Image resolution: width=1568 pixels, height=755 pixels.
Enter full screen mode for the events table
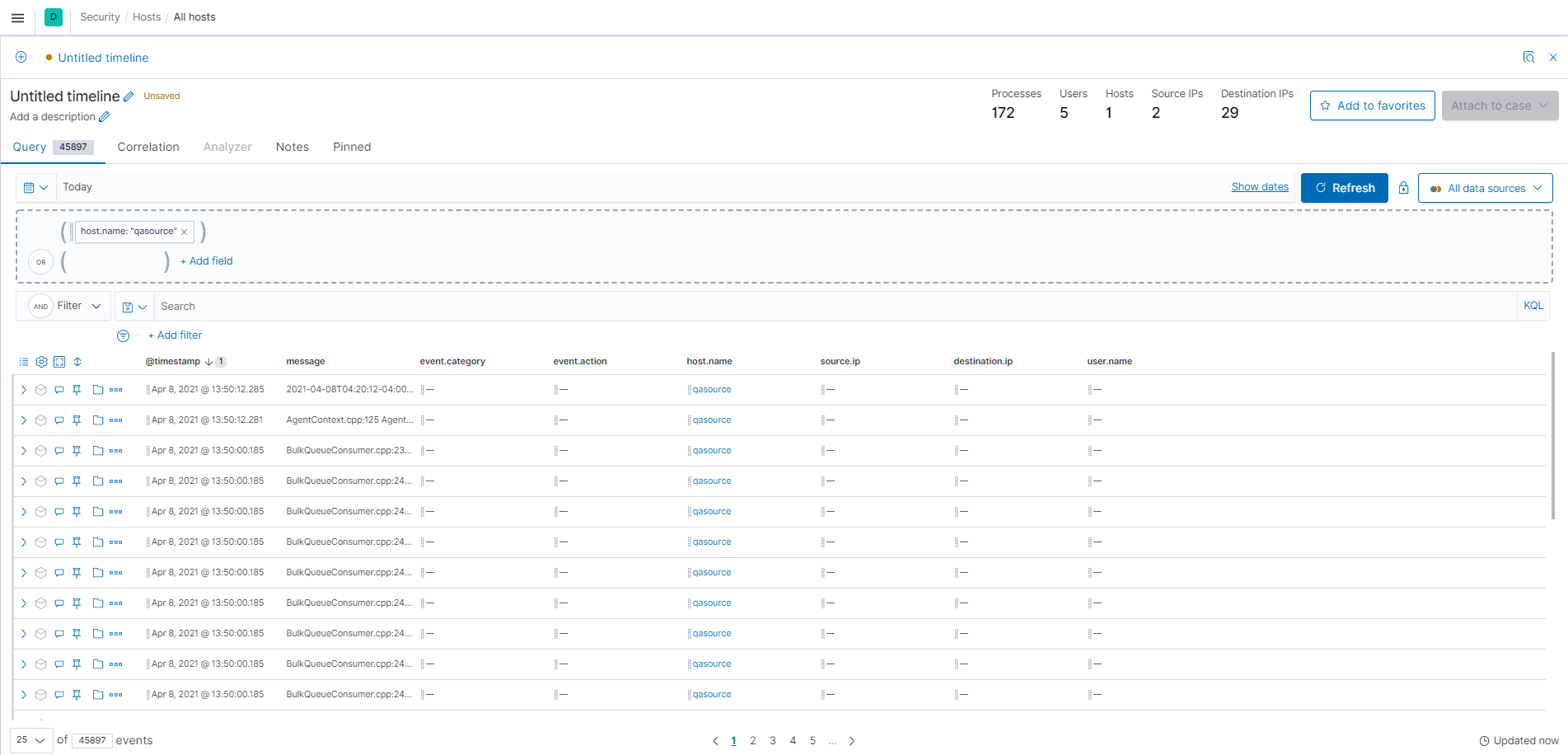coord(59,361)
